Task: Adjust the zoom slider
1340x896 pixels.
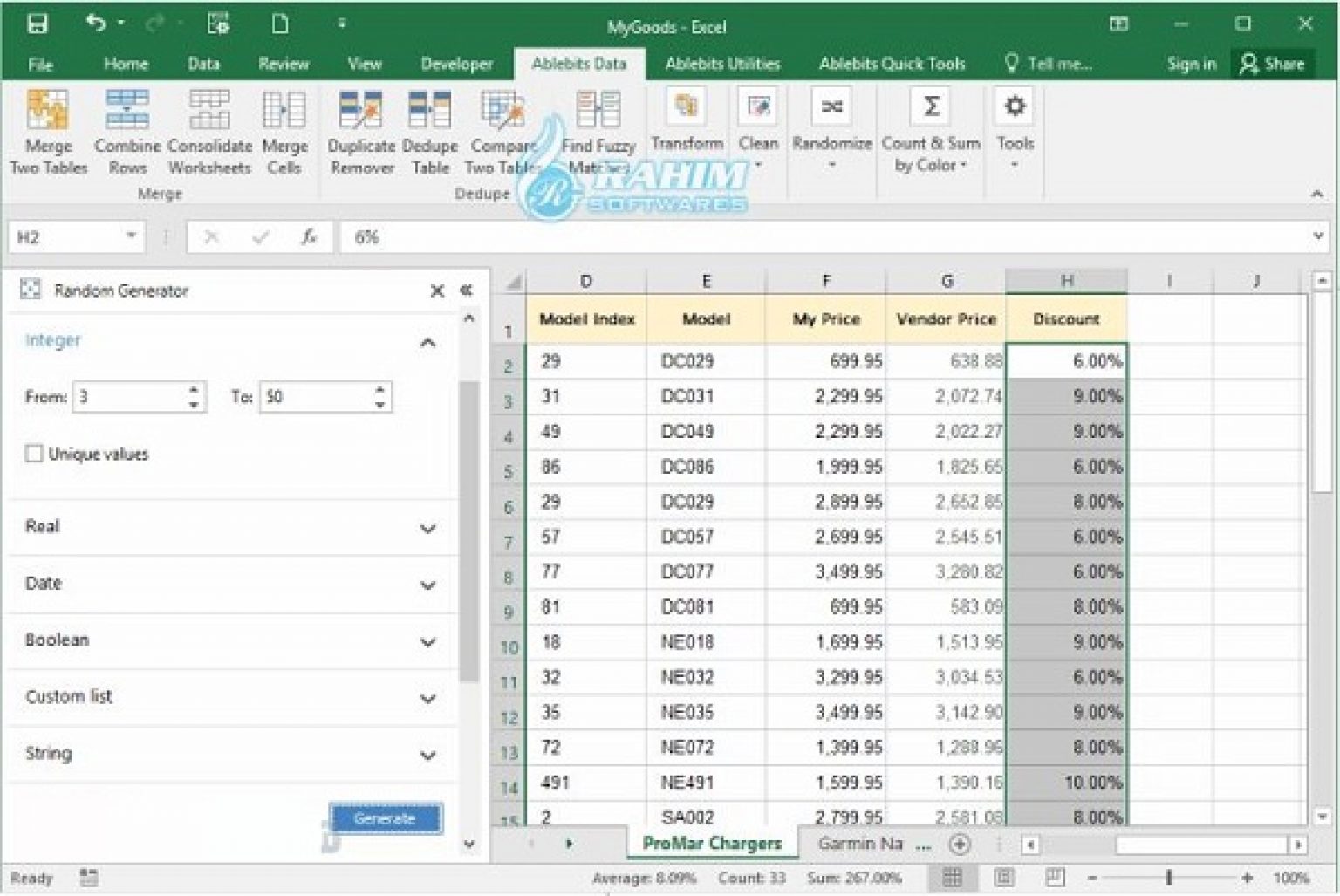Action: (1167, 877)
